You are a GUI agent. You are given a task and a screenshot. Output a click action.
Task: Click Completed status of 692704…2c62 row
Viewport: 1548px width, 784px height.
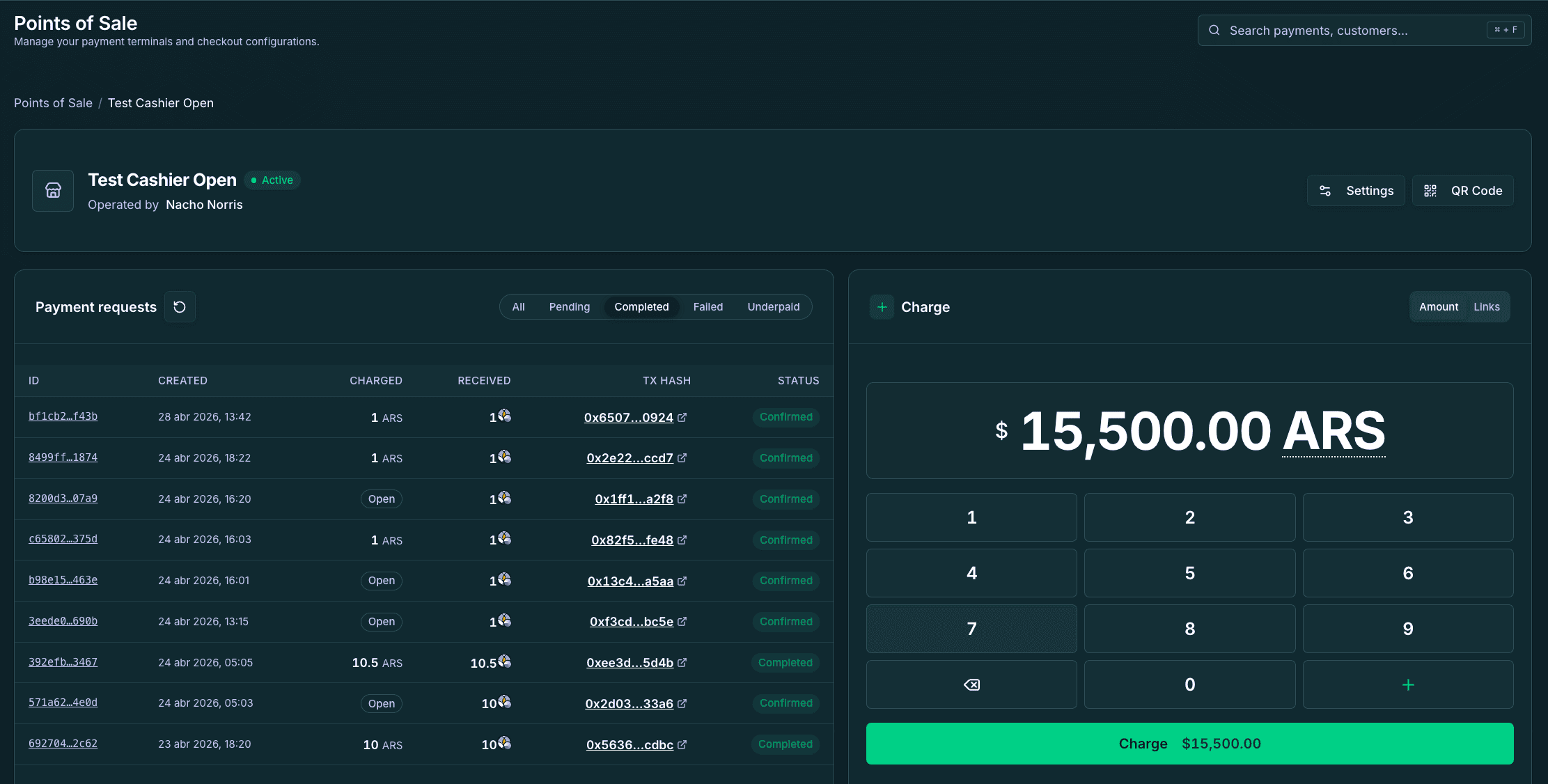click(x=785, y=744)
